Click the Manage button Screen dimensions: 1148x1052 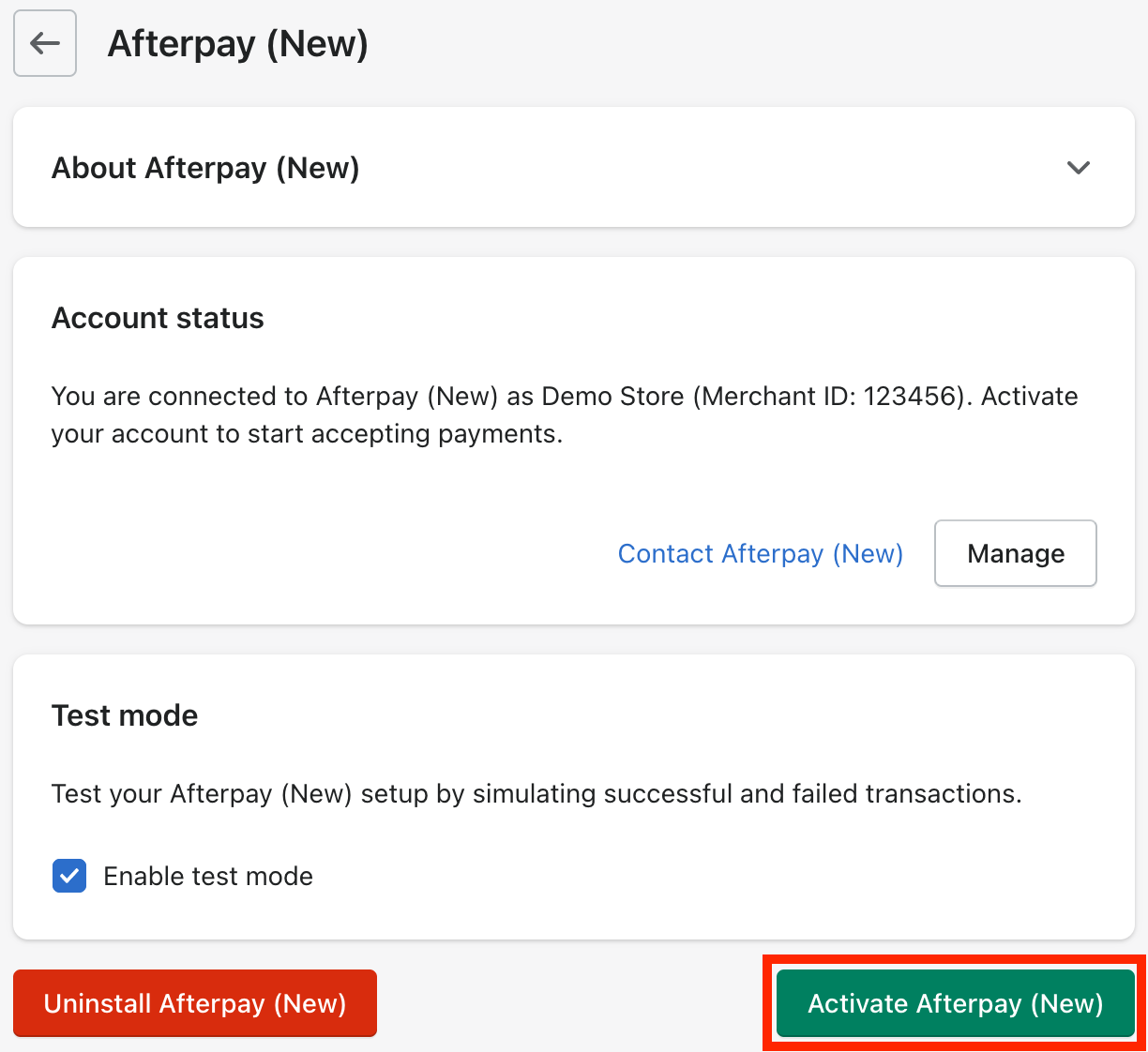pos(1016,554)
